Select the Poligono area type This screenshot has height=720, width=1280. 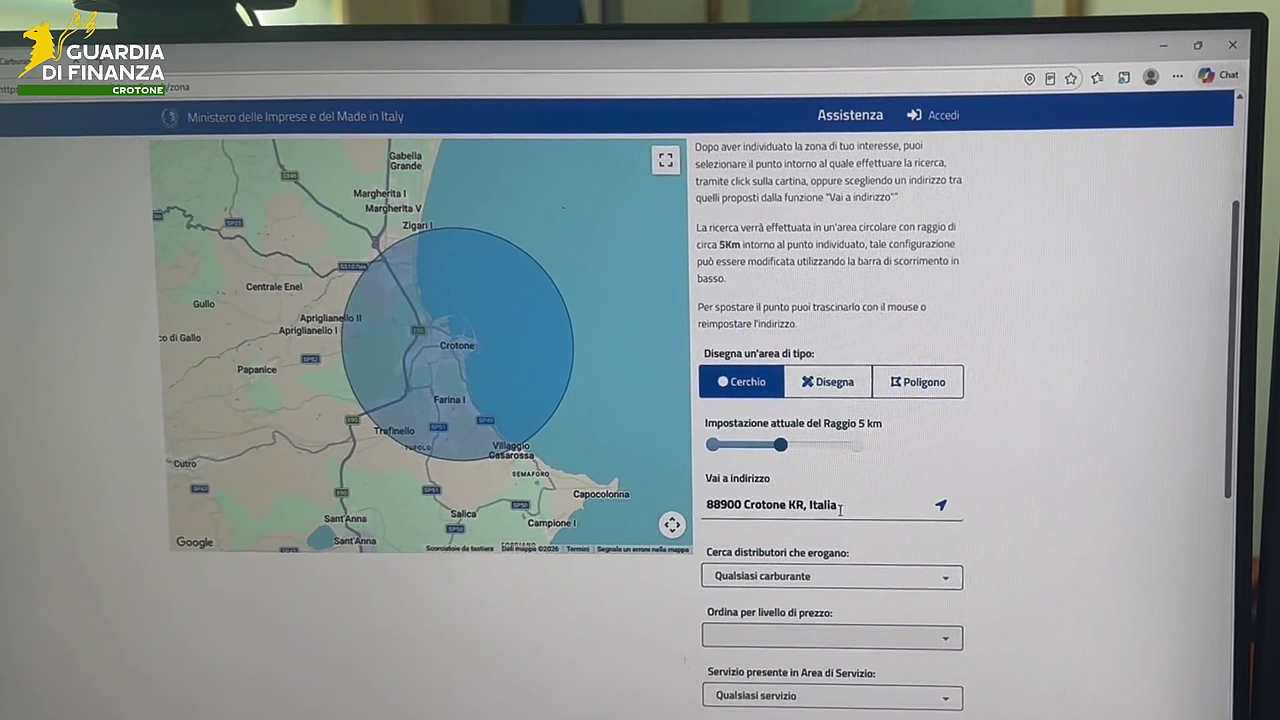pos(918,382)
